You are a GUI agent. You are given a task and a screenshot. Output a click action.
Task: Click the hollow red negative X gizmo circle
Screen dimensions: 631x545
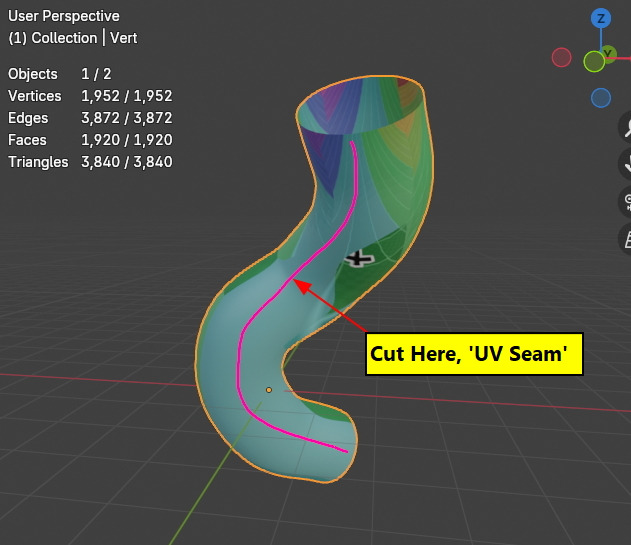click(561, 57)
